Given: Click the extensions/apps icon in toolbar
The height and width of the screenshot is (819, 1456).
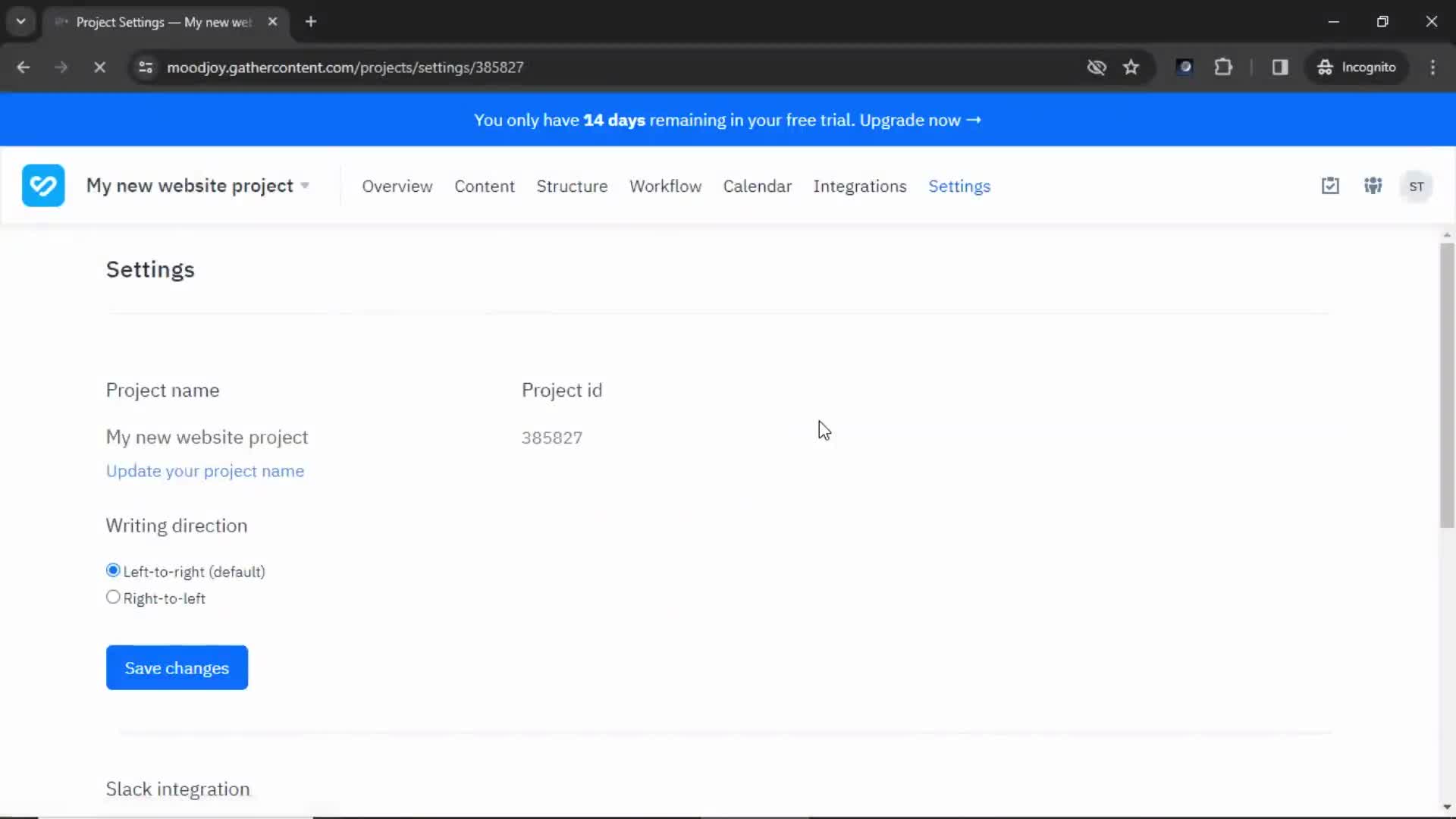Looking at the screenshot, I should (1223, 67).
